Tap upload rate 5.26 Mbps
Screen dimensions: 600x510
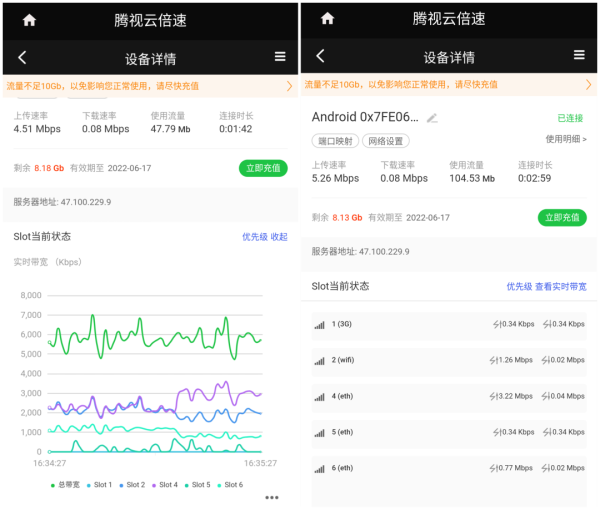[x=335, y=178]
